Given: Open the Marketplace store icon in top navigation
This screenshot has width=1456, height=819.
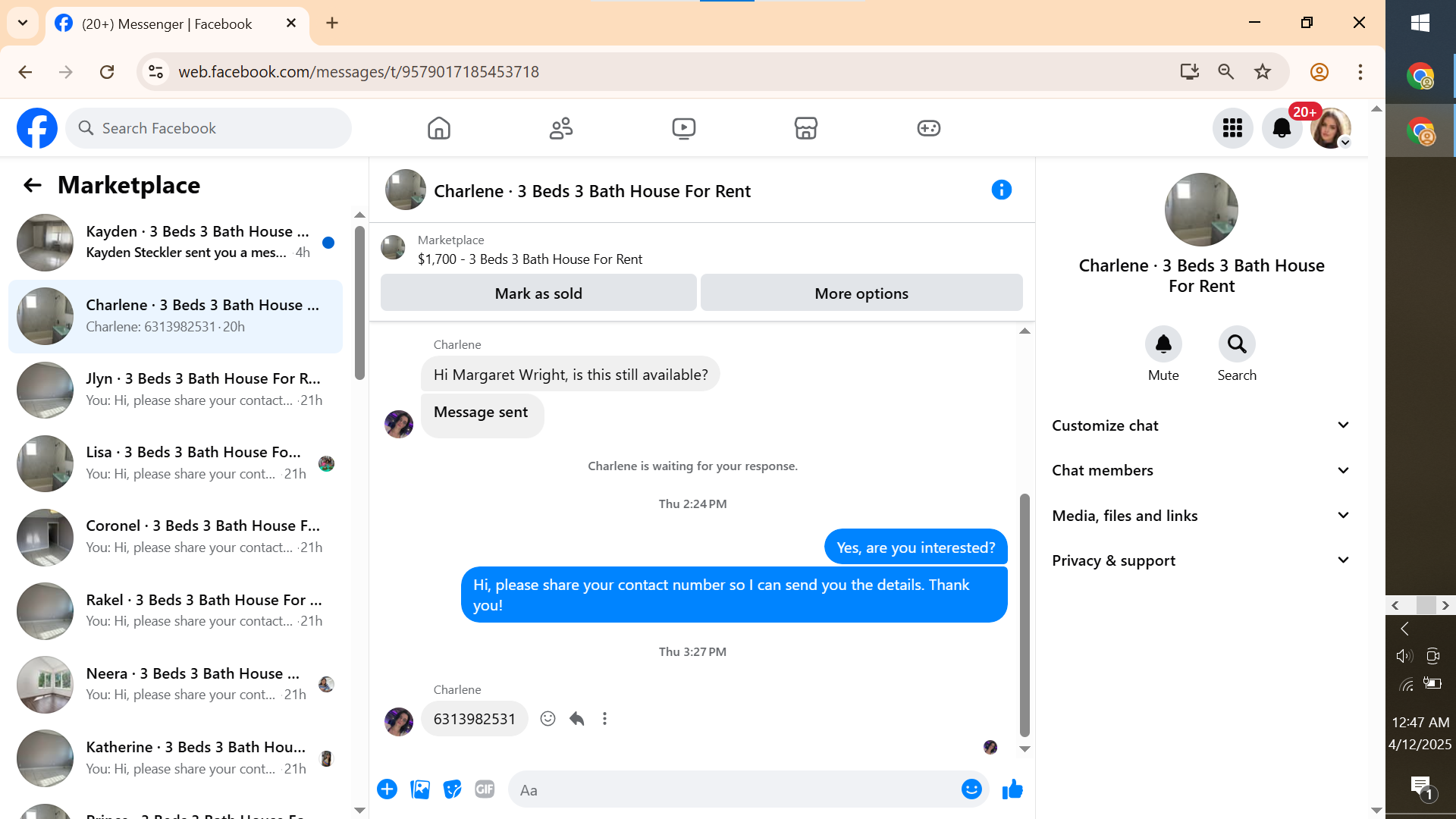Looking at the screenshot, I should pyautogui.click(x=806, y=128).
